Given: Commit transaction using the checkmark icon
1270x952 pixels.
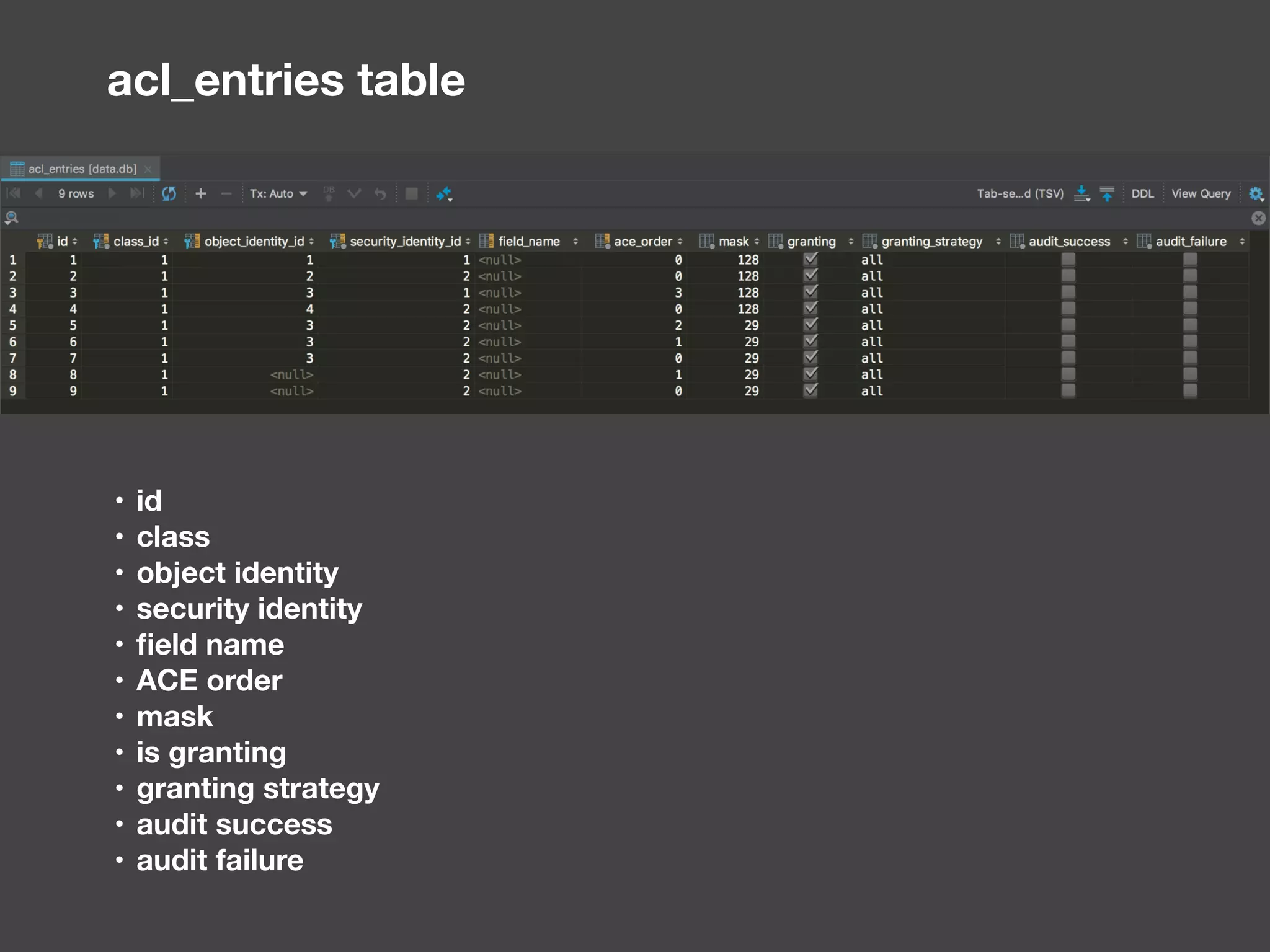Looking at the screenshot, I should [x=354, y=194].
